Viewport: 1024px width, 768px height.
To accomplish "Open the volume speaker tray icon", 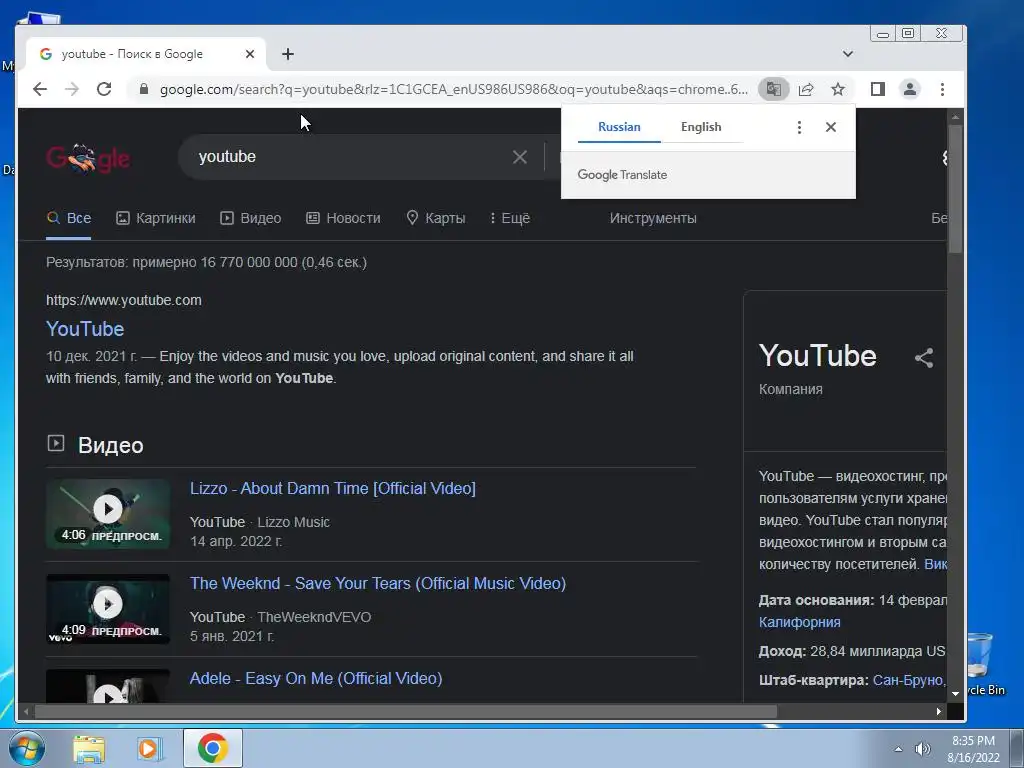I will 922,749.
